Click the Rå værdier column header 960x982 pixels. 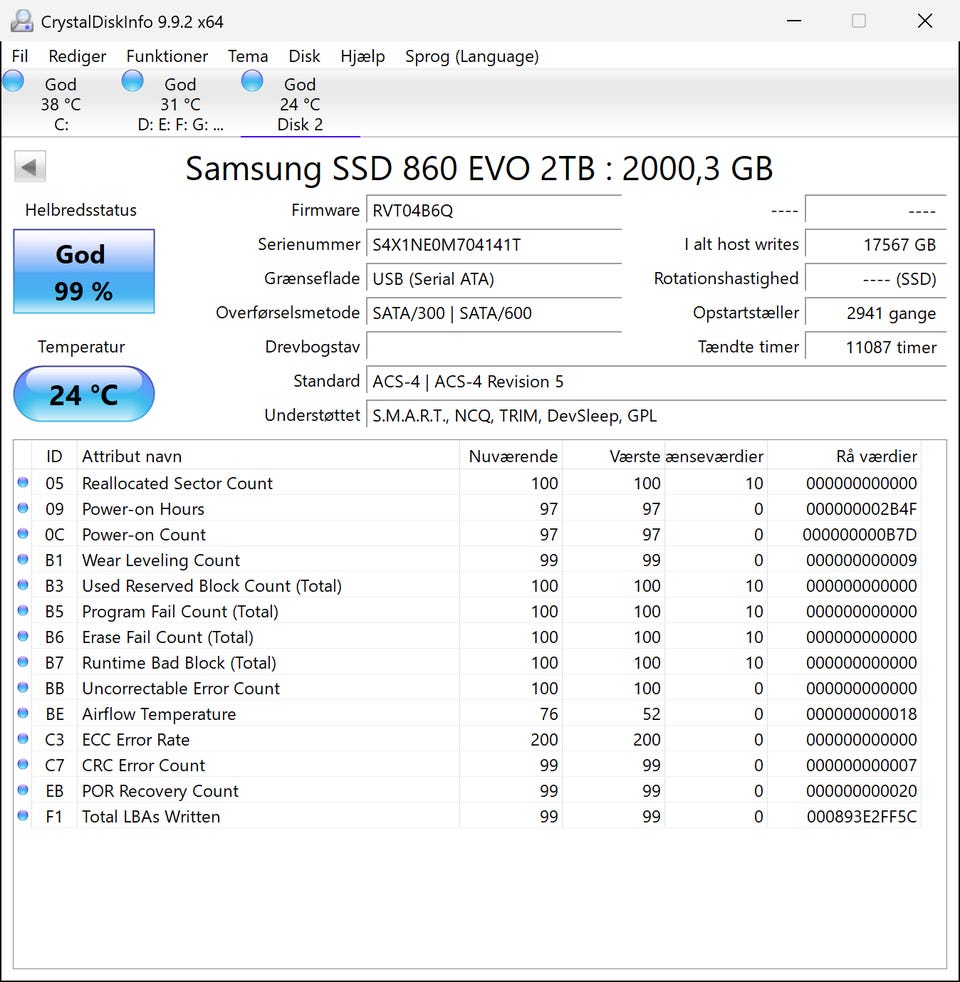(844, 456)
